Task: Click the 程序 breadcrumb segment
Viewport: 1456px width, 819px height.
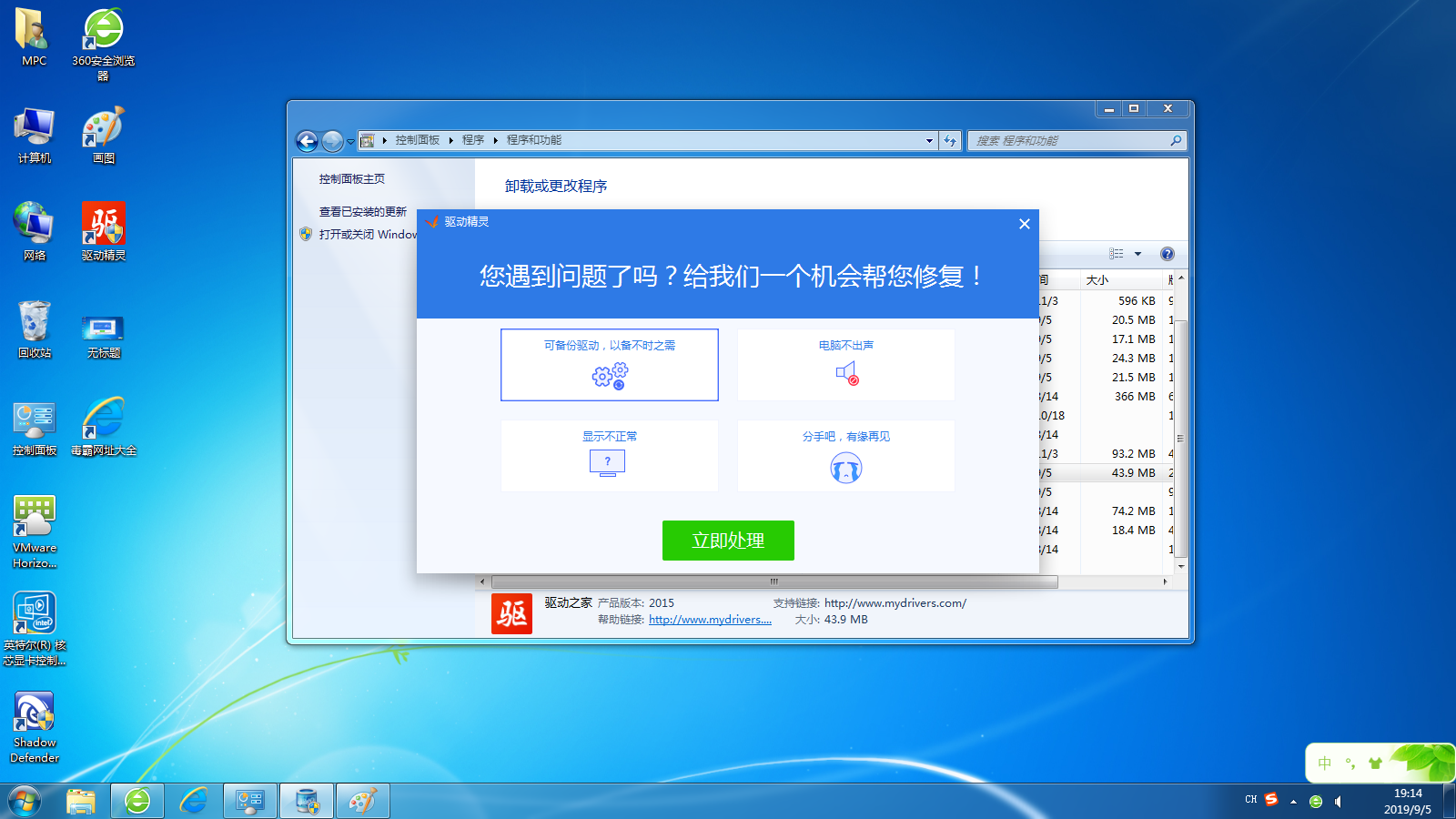Action: pos(473,140)
